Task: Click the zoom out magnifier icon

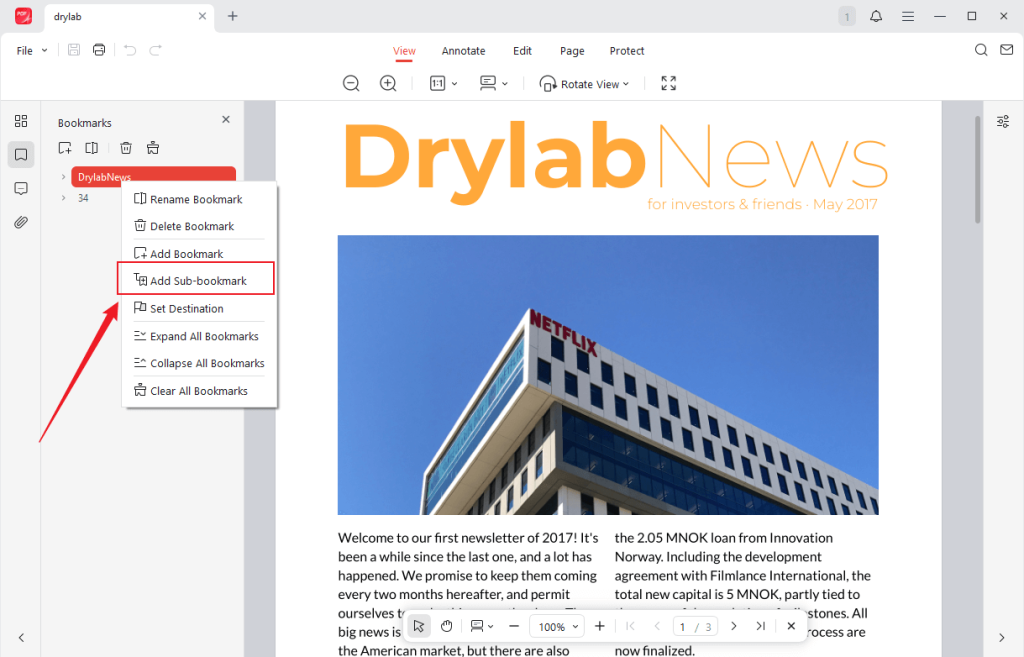Action: point(351,84)
